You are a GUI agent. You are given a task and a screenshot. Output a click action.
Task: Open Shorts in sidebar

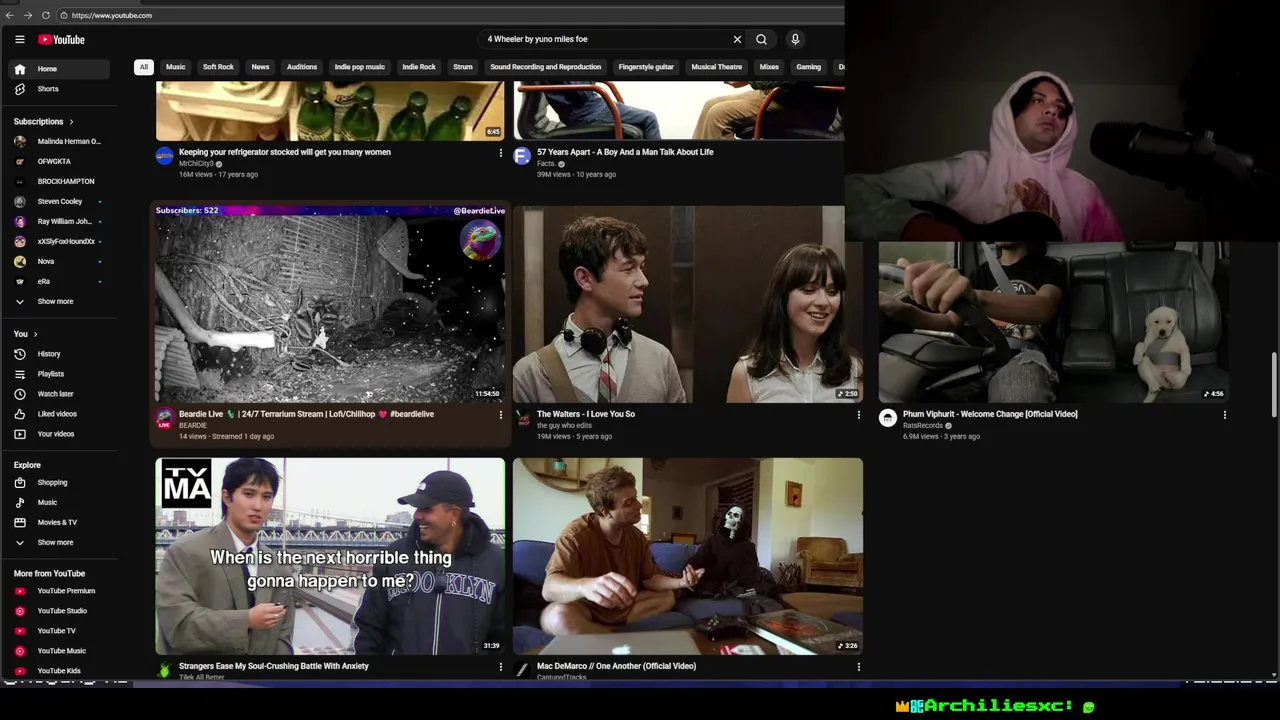pos(59,89)
